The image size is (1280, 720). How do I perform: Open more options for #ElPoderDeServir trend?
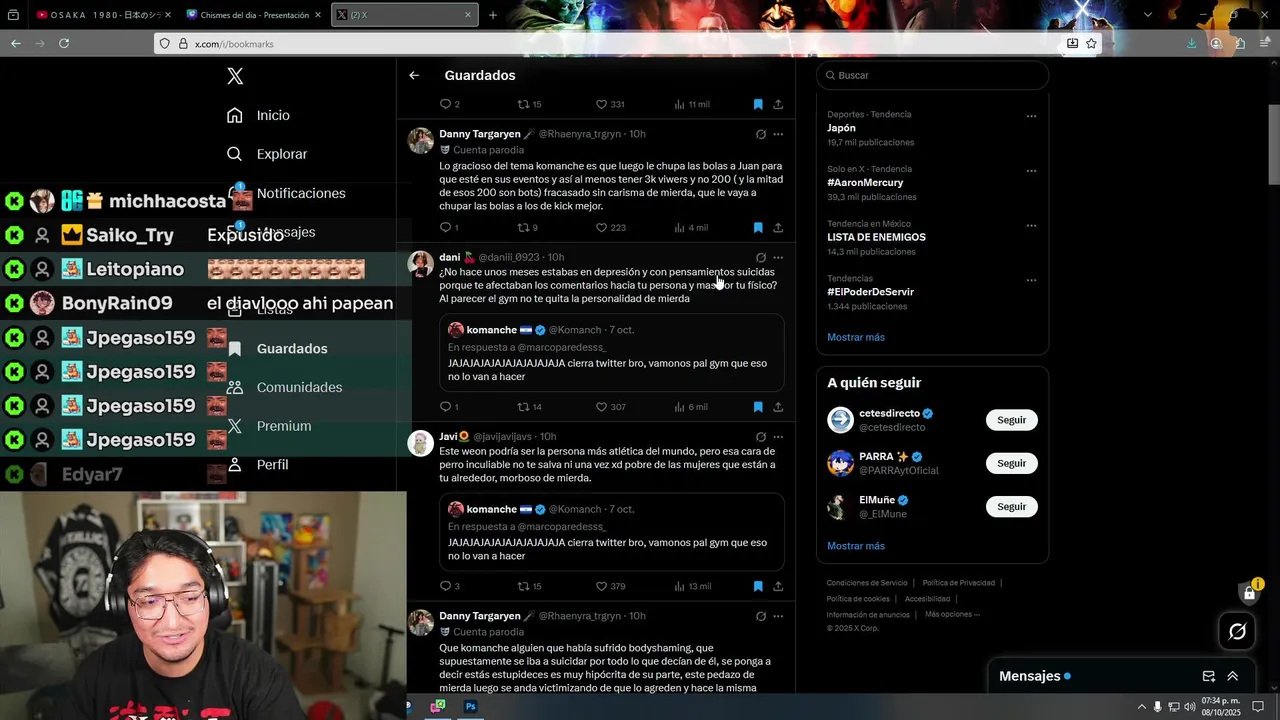(x=1031, y=280)
